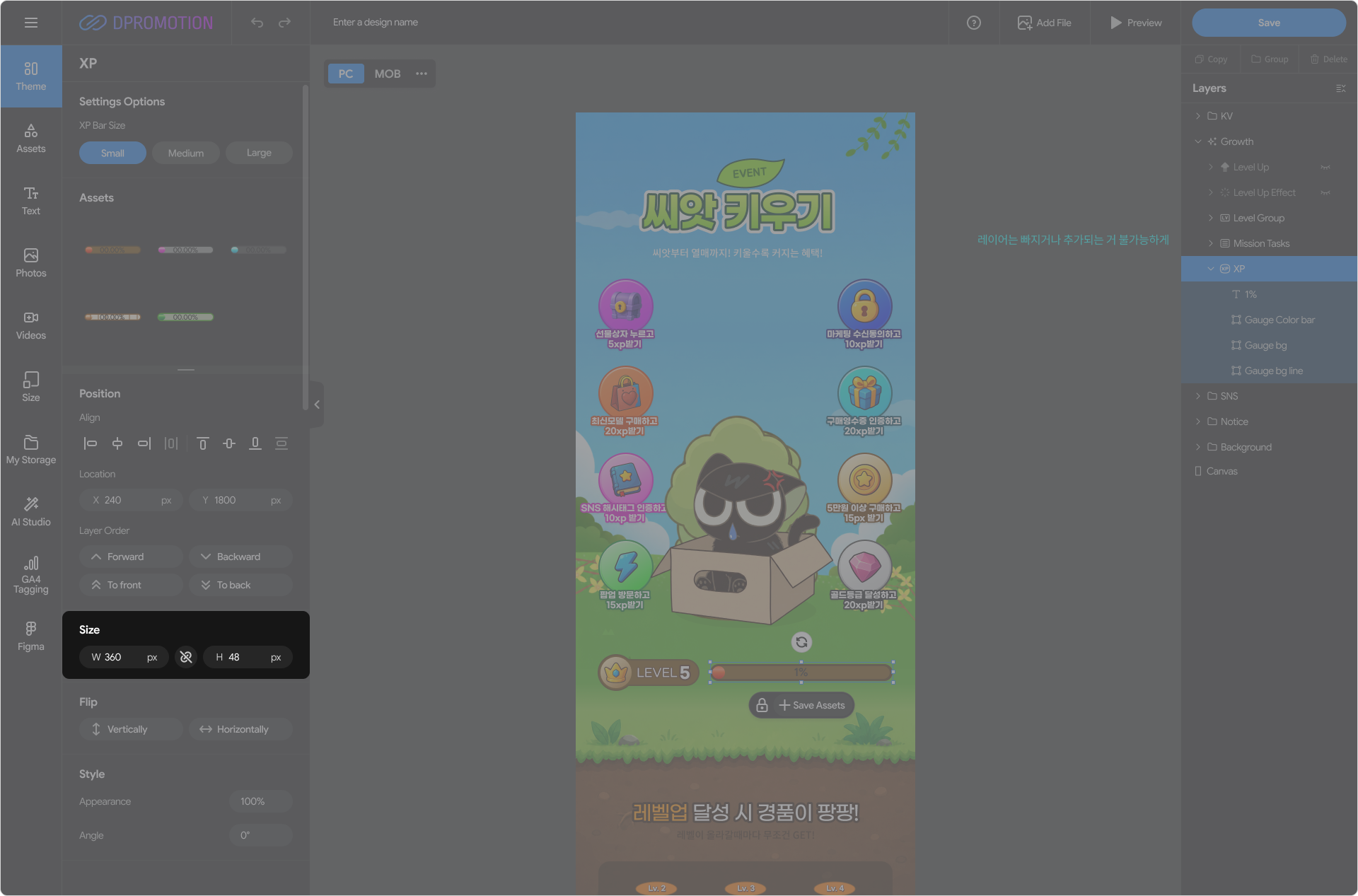Open the Size sidebar panel
The width and height of the screenshot is (1358, 896).
[x=31, y=388]
